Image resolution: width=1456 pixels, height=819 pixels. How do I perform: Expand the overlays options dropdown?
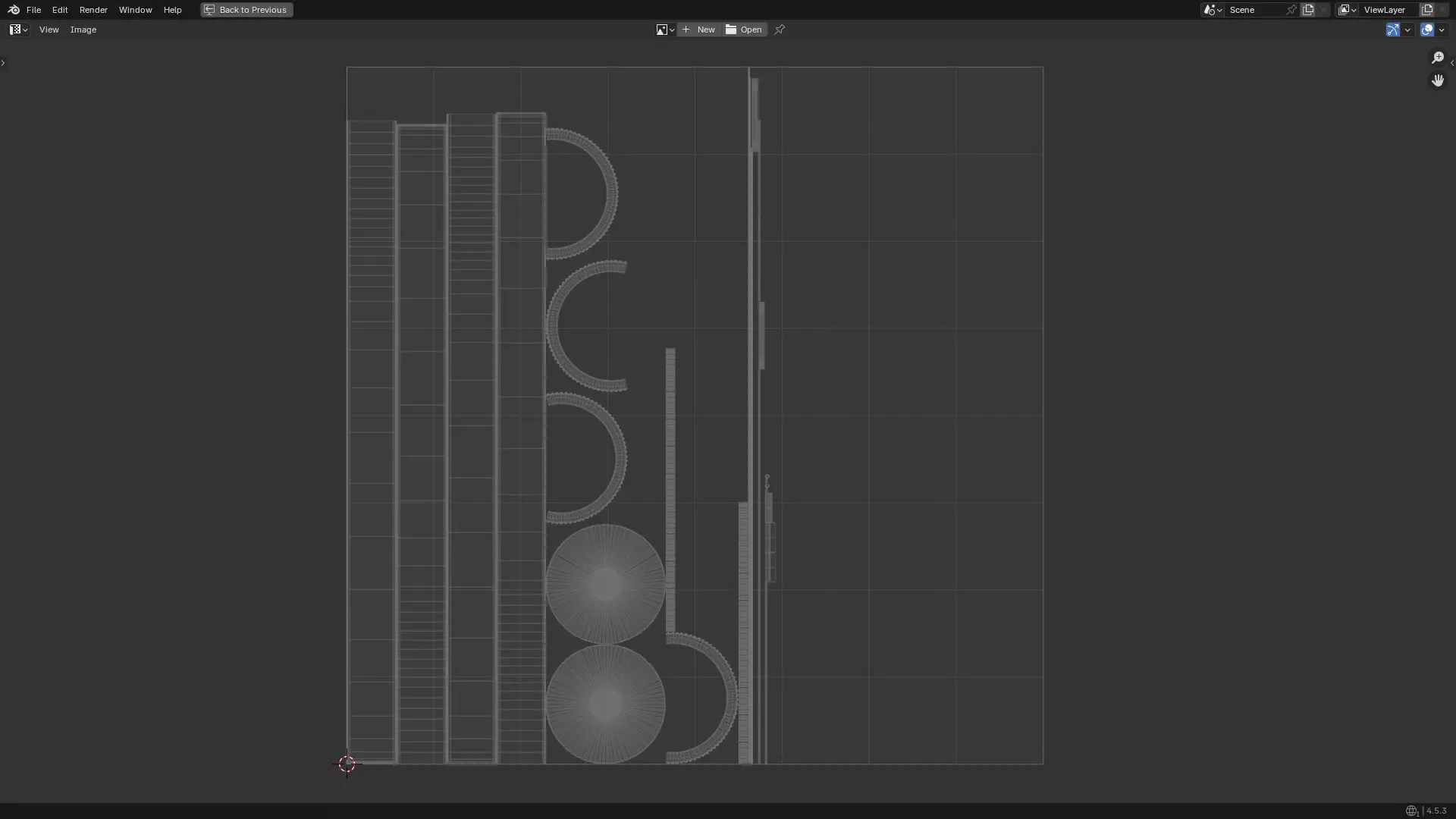pyautogui.click(x=1442, y=30)
